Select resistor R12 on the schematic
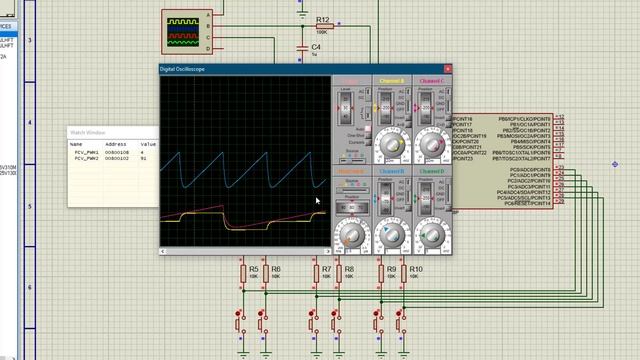 pyautogui.click(x=324, y=26)
